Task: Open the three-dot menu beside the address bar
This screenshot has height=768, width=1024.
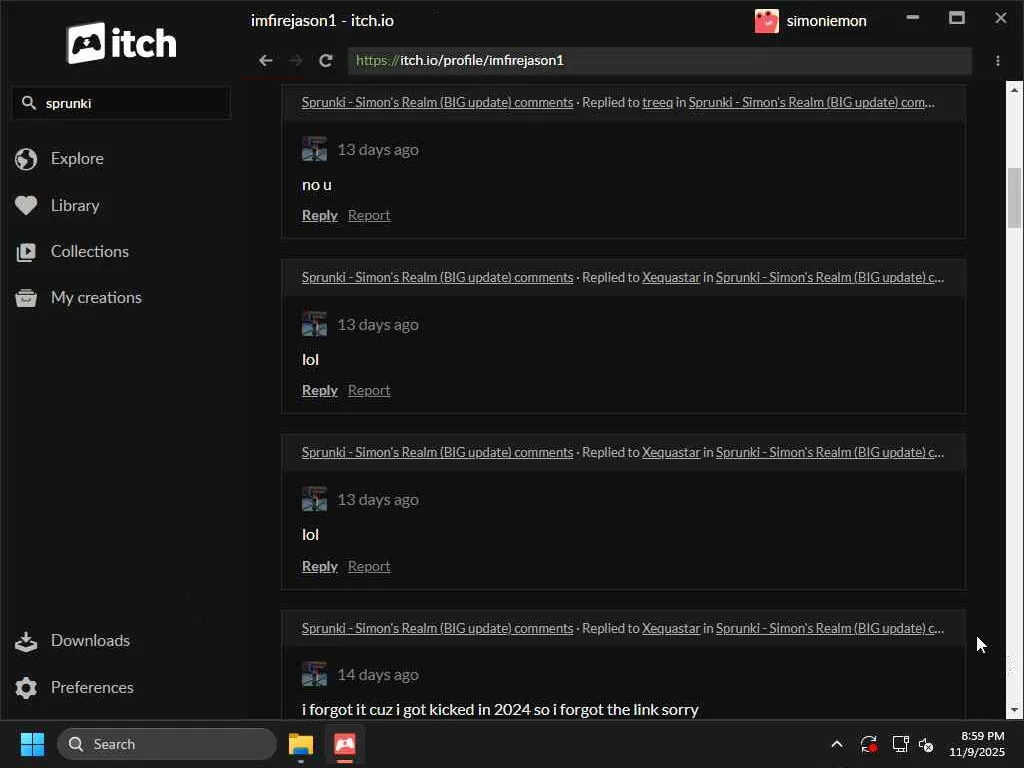Action: (x=997, y=60)
